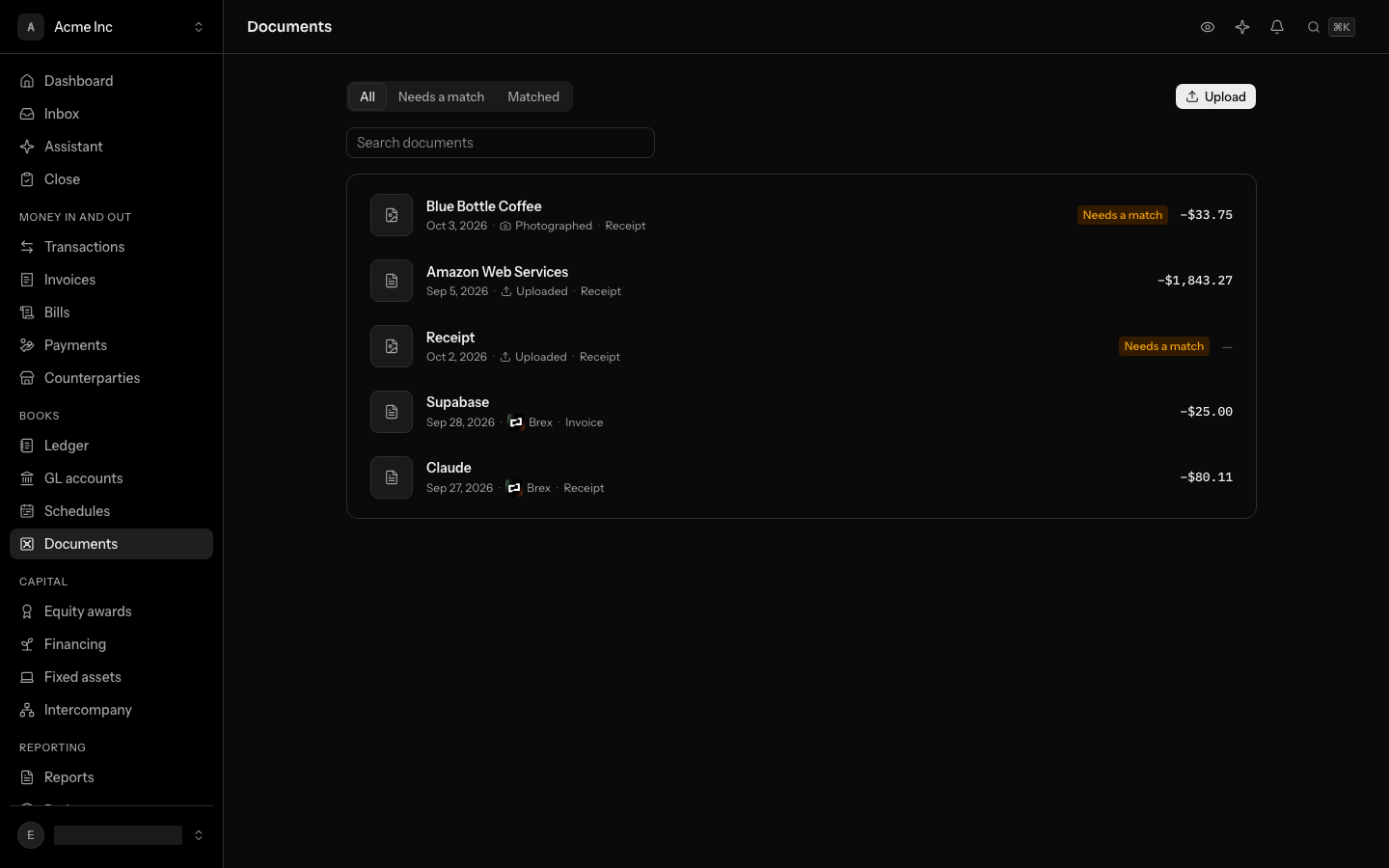
Task: Click the Transactions arrows icon
Action: coord(27,247)
